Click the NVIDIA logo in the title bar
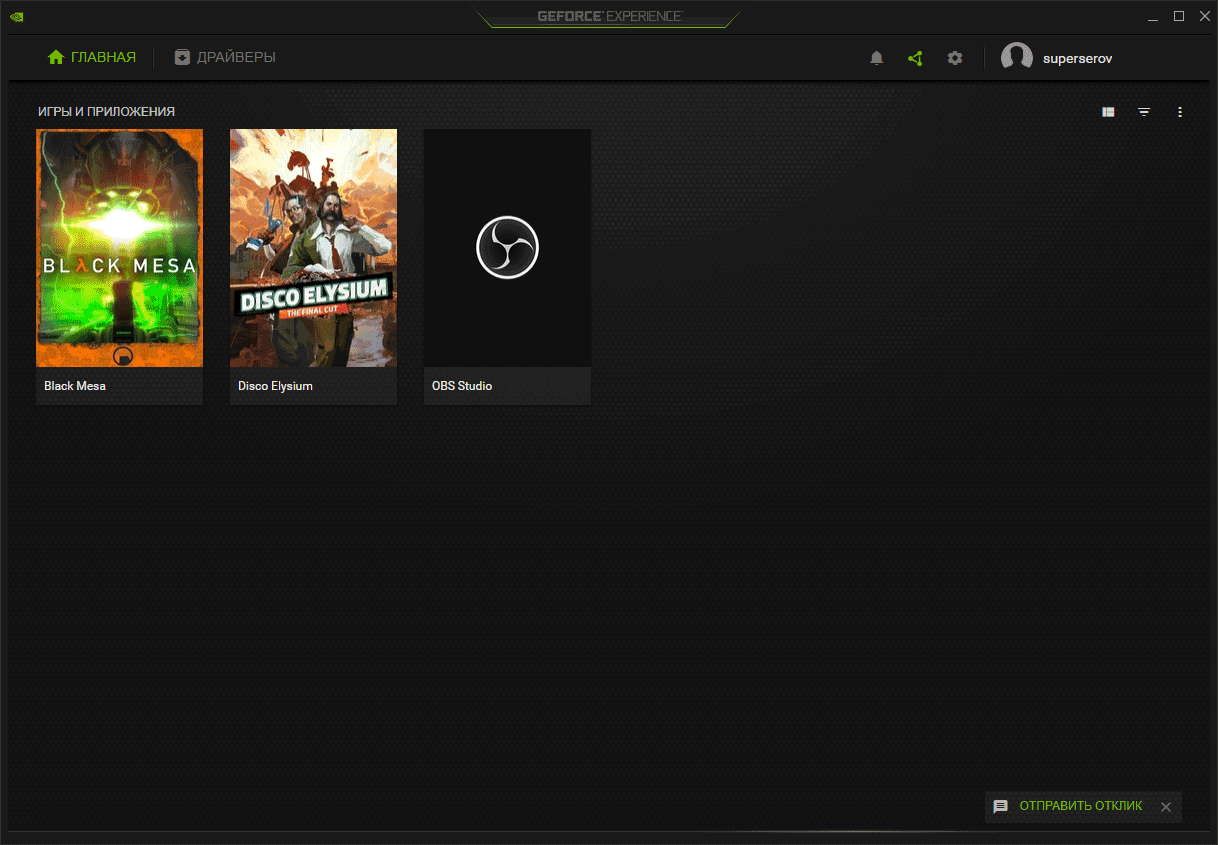This screenshot has width=1218, height=845. [17, 16]
